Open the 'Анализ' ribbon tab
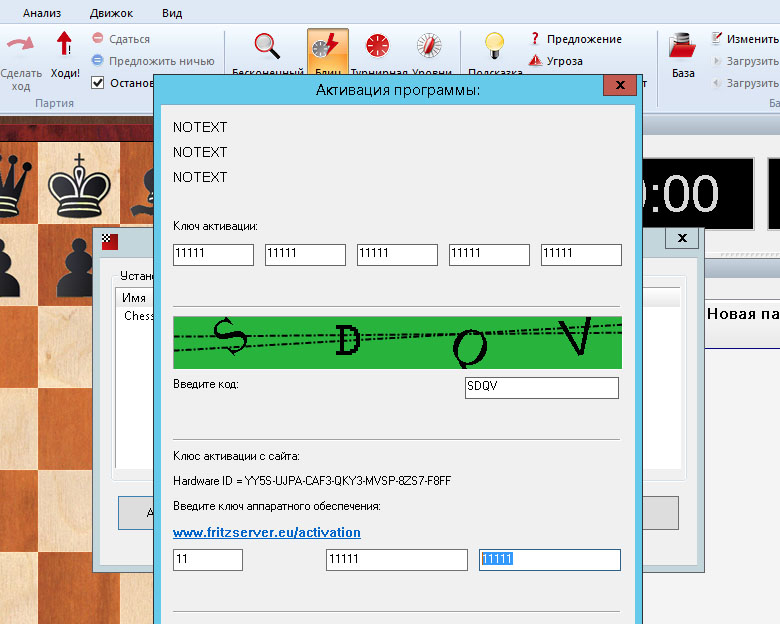780x624 pixels. tap(42, 13)
